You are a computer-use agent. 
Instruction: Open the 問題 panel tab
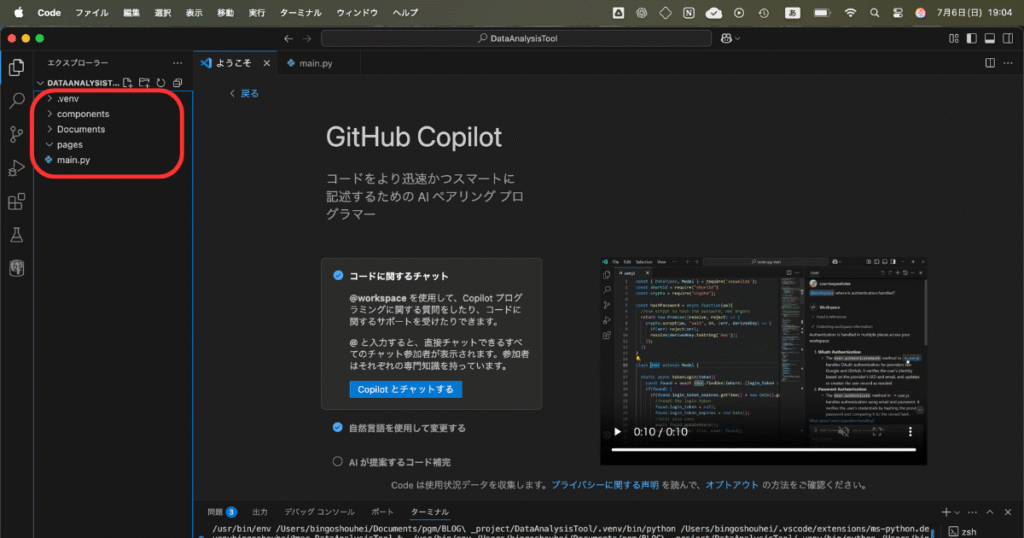click(221, 512)
